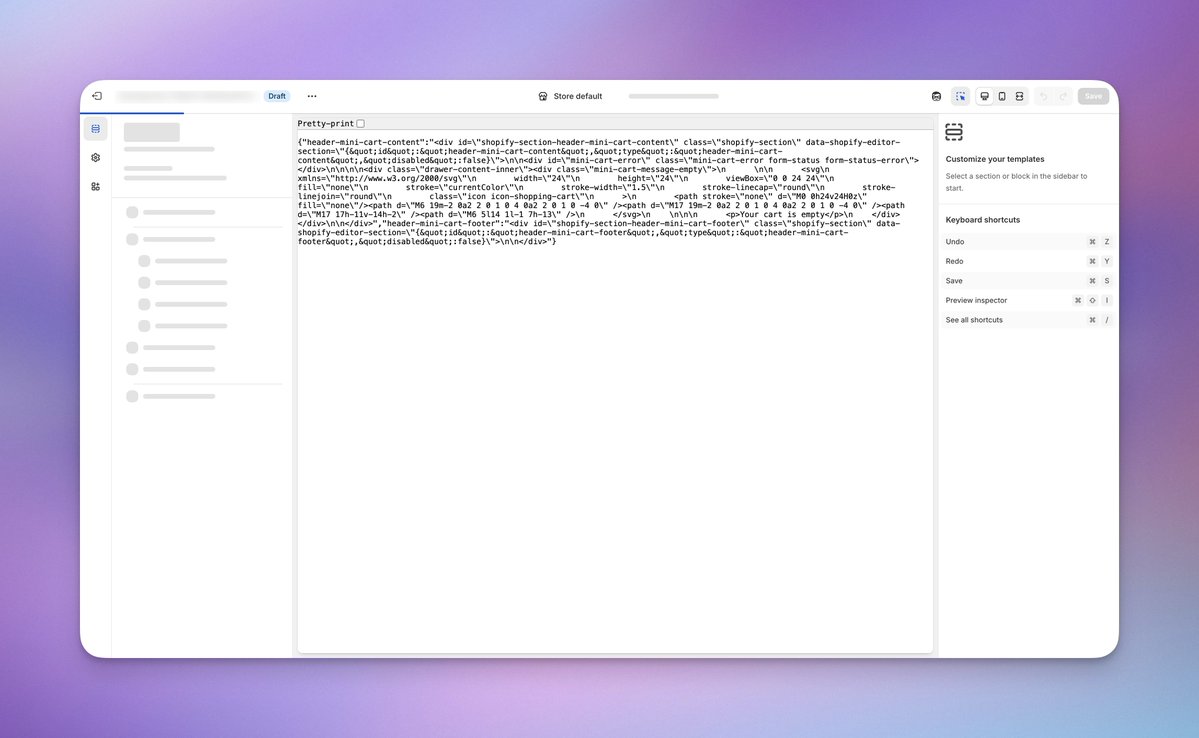Click the exit editor icon
Viewport: 1199px width, 738px height.
(x=97, y=96)
